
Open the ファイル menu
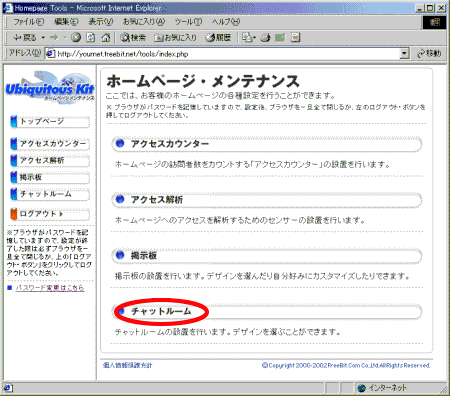click(x=29, y=22)
